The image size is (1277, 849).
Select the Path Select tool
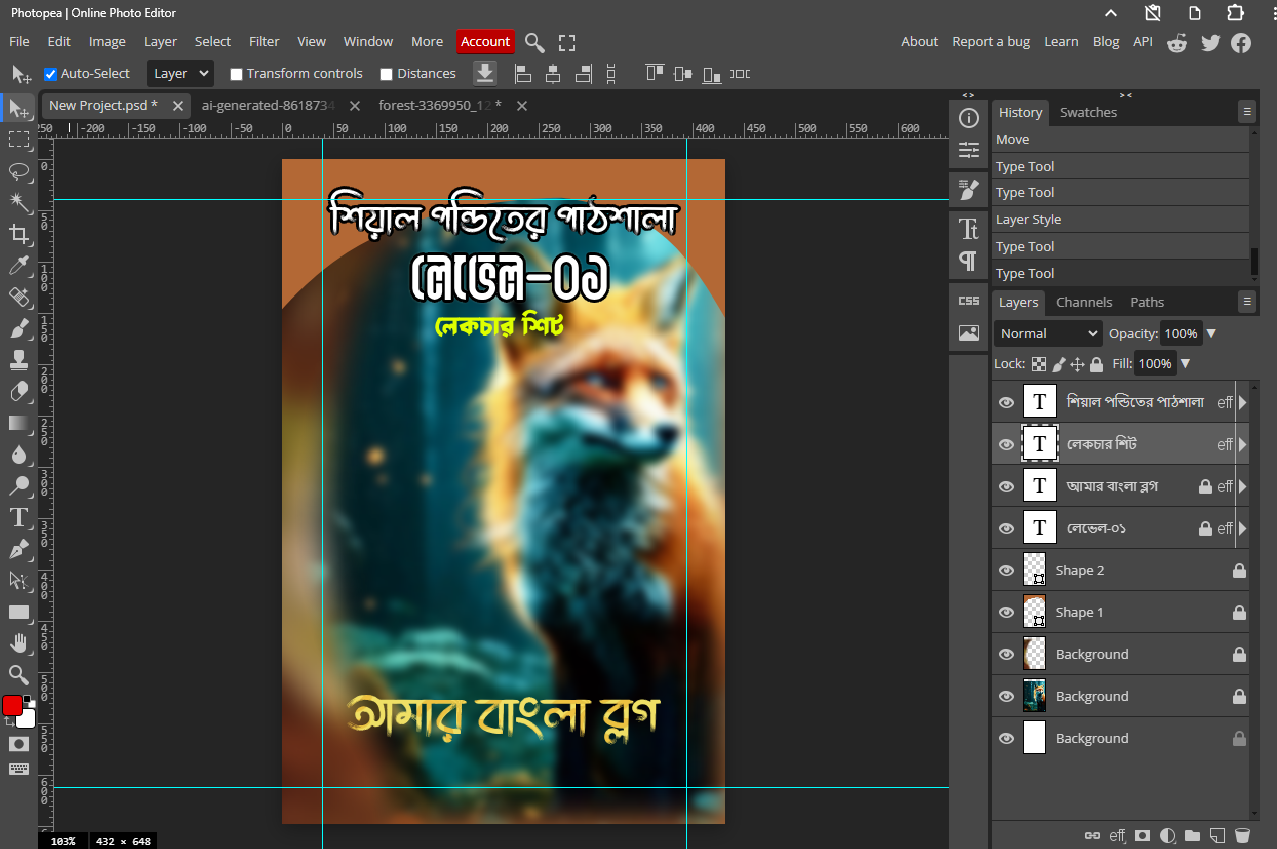tap(19, 580)
